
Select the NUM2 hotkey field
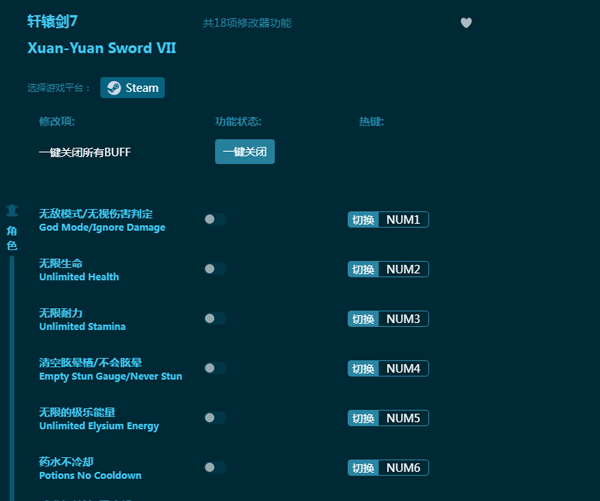(x=403, y=269)
